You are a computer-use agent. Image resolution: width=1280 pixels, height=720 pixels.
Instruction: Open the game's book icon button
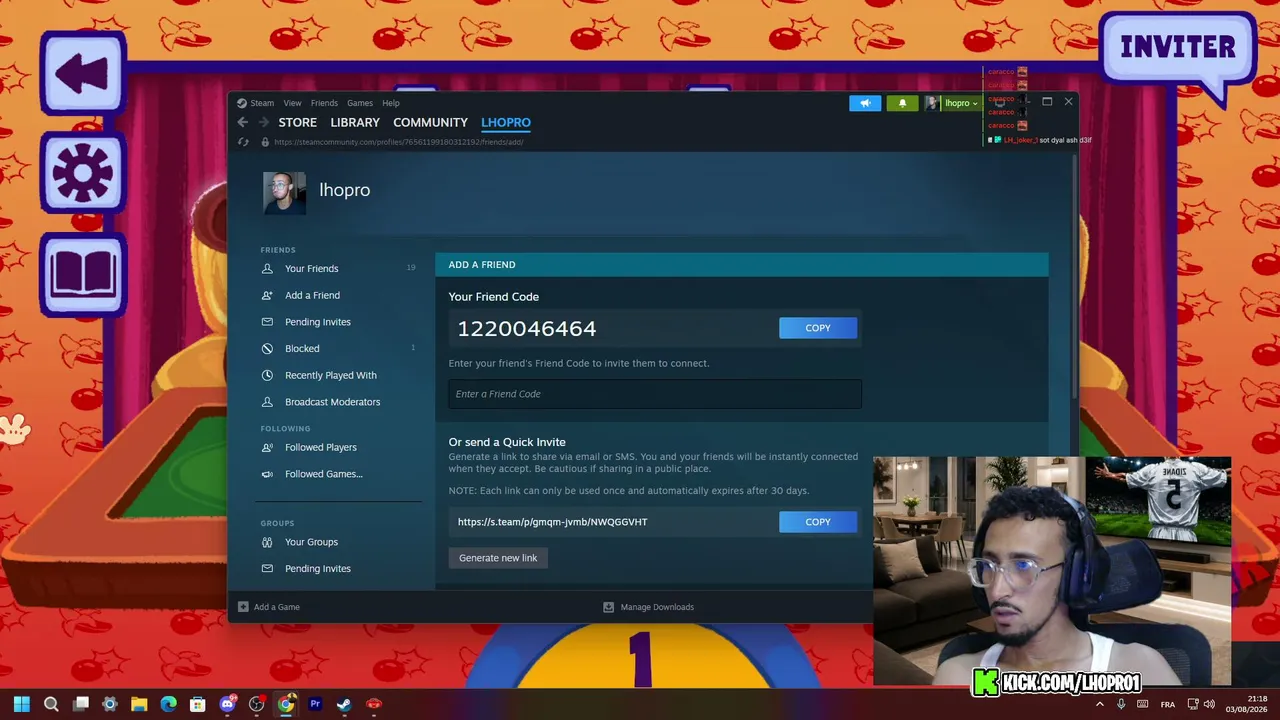[x=83, y=273]
